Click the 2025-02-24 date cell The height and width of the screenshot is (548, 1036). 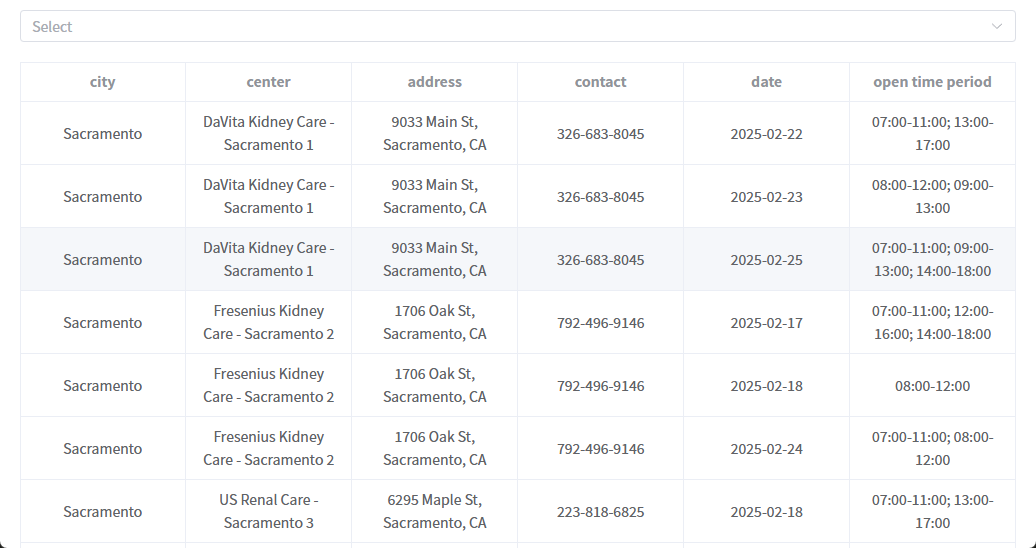766,449
